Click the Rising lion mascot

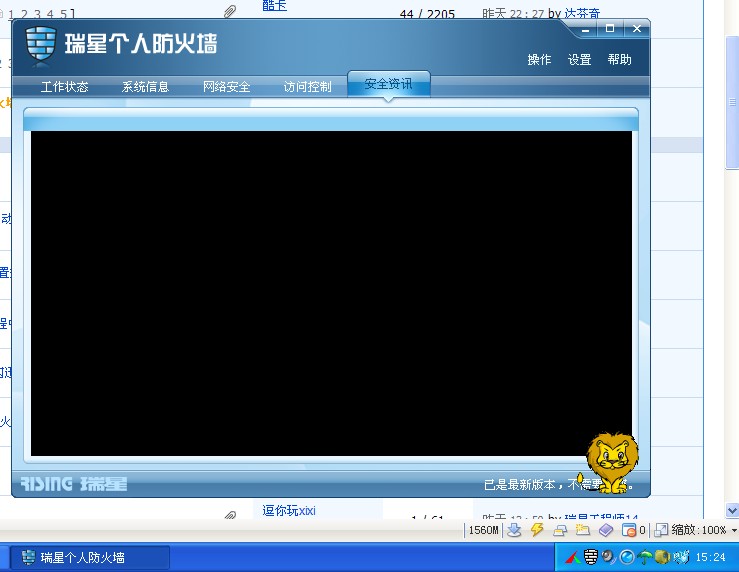611,463
